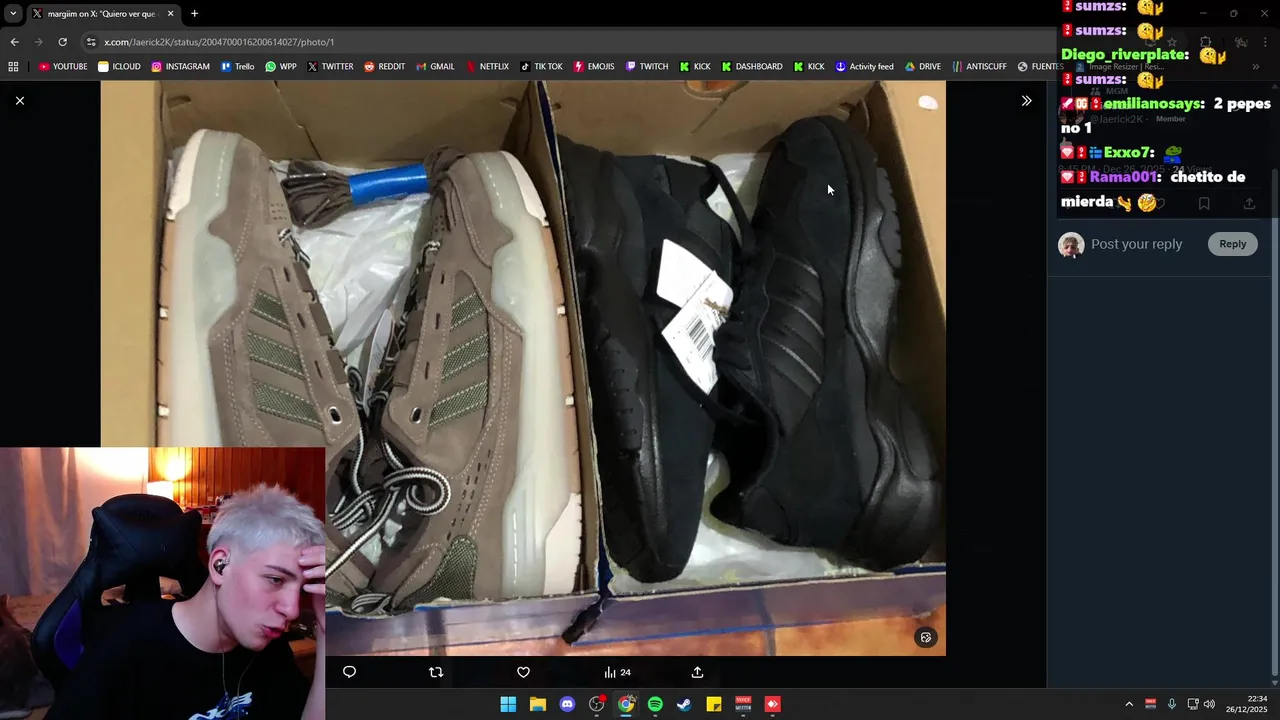Open the DRIVE bookmark
The width and height of the screenshot is (1280, 720).
point(923,67)
